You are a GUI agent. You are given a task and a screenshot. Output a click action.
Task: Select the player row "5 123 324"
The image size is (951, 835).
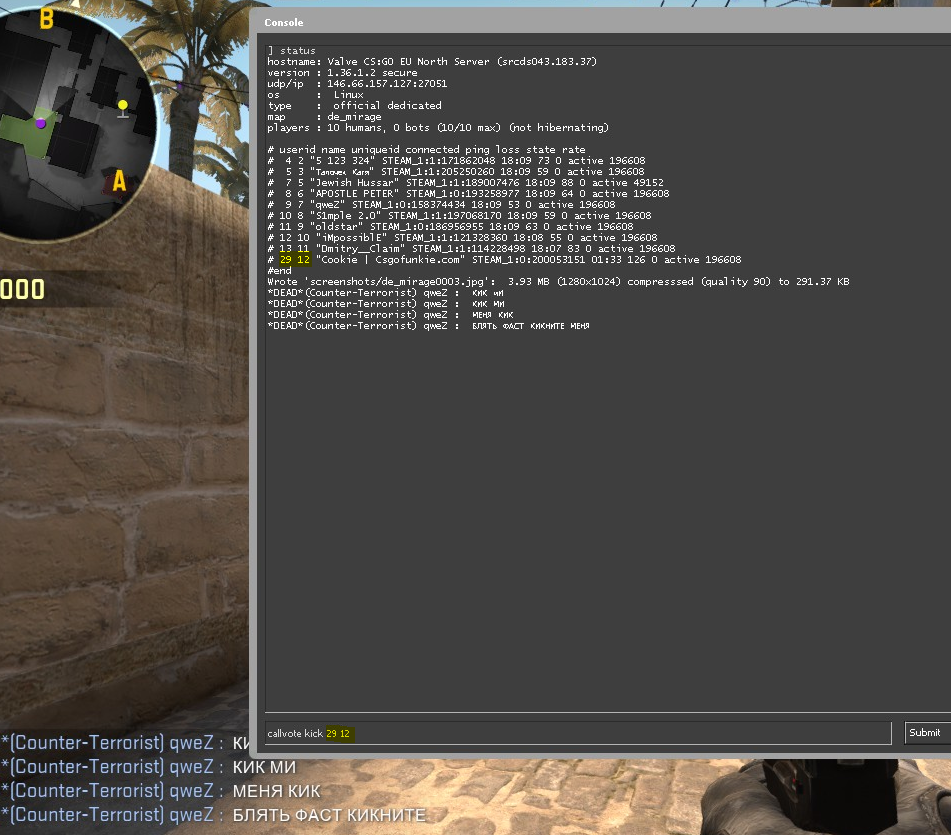coord(456,161)
